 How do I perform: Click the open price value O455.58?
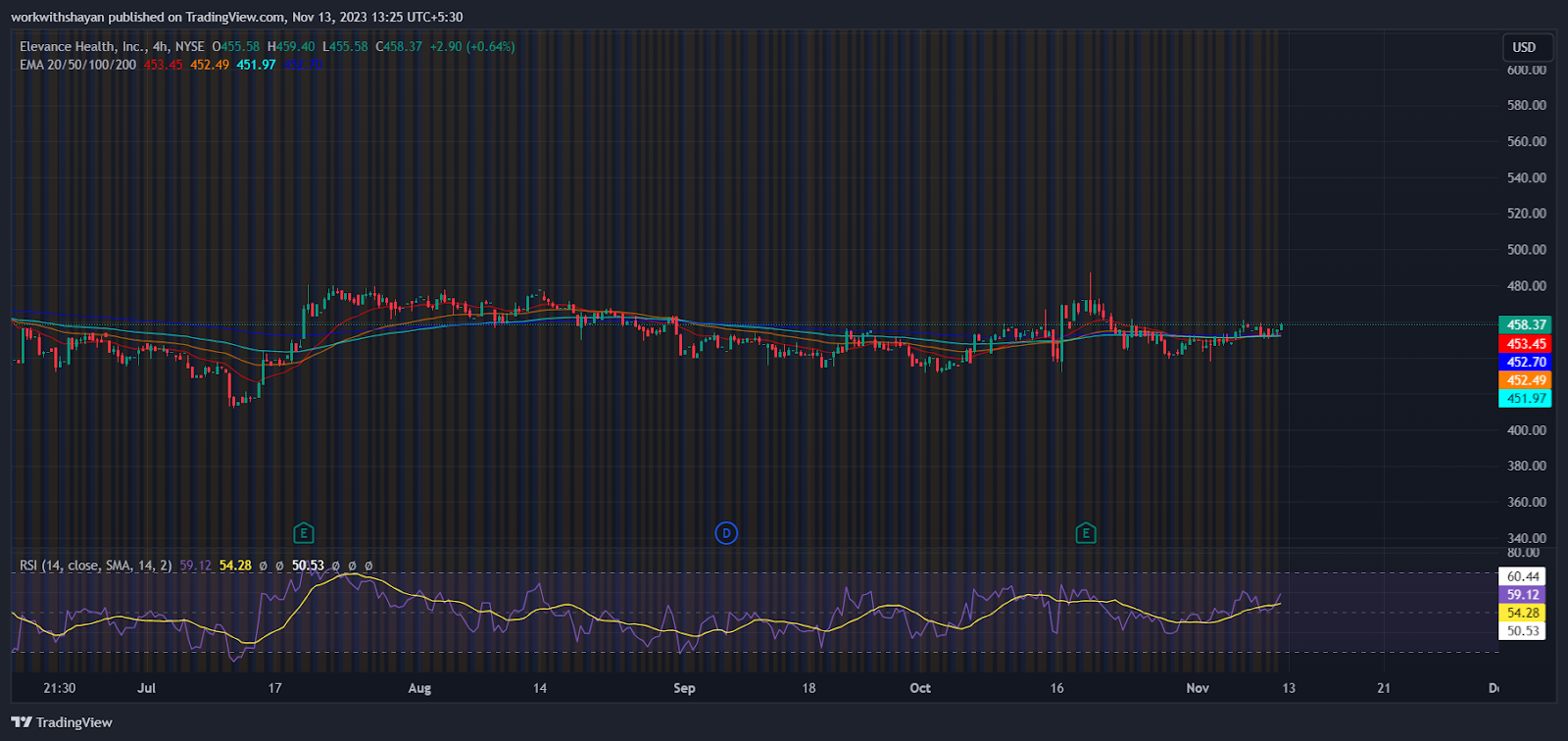pyautogui.click(x=236, y=46)
